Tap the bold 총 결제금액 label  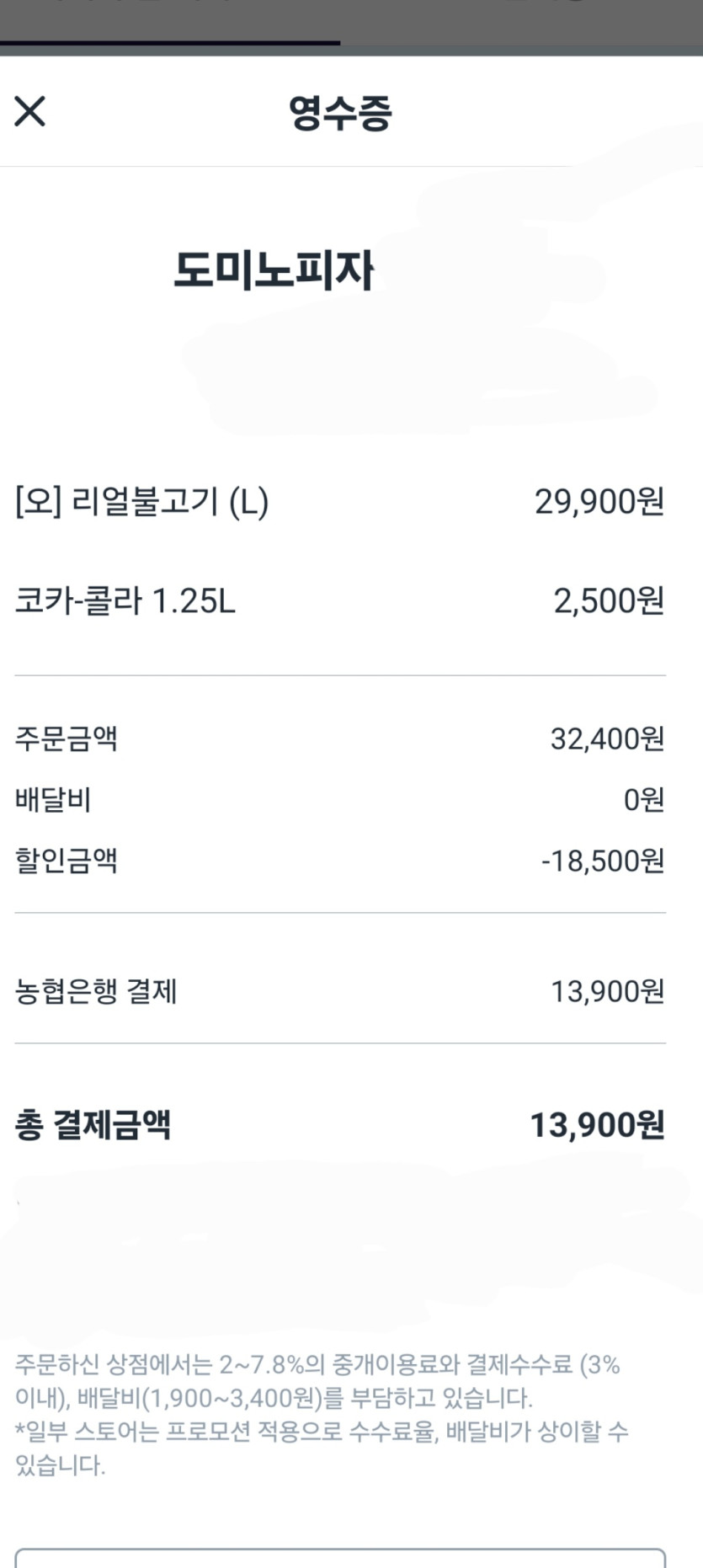click(93, 1125)
